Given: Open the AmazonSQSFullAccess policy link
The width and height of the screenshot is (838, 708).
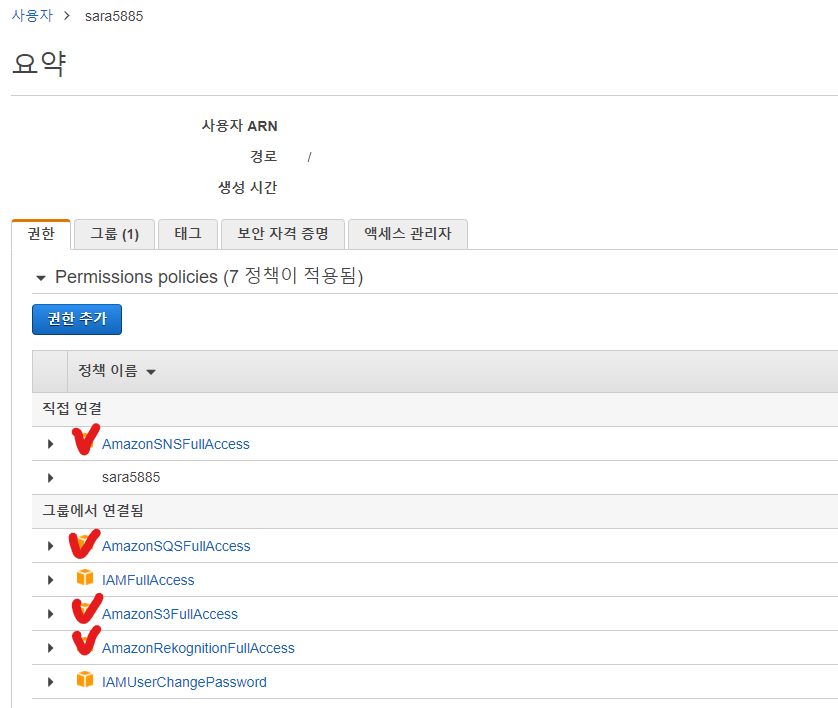Looking at the screenshot, I should [176, 546].
